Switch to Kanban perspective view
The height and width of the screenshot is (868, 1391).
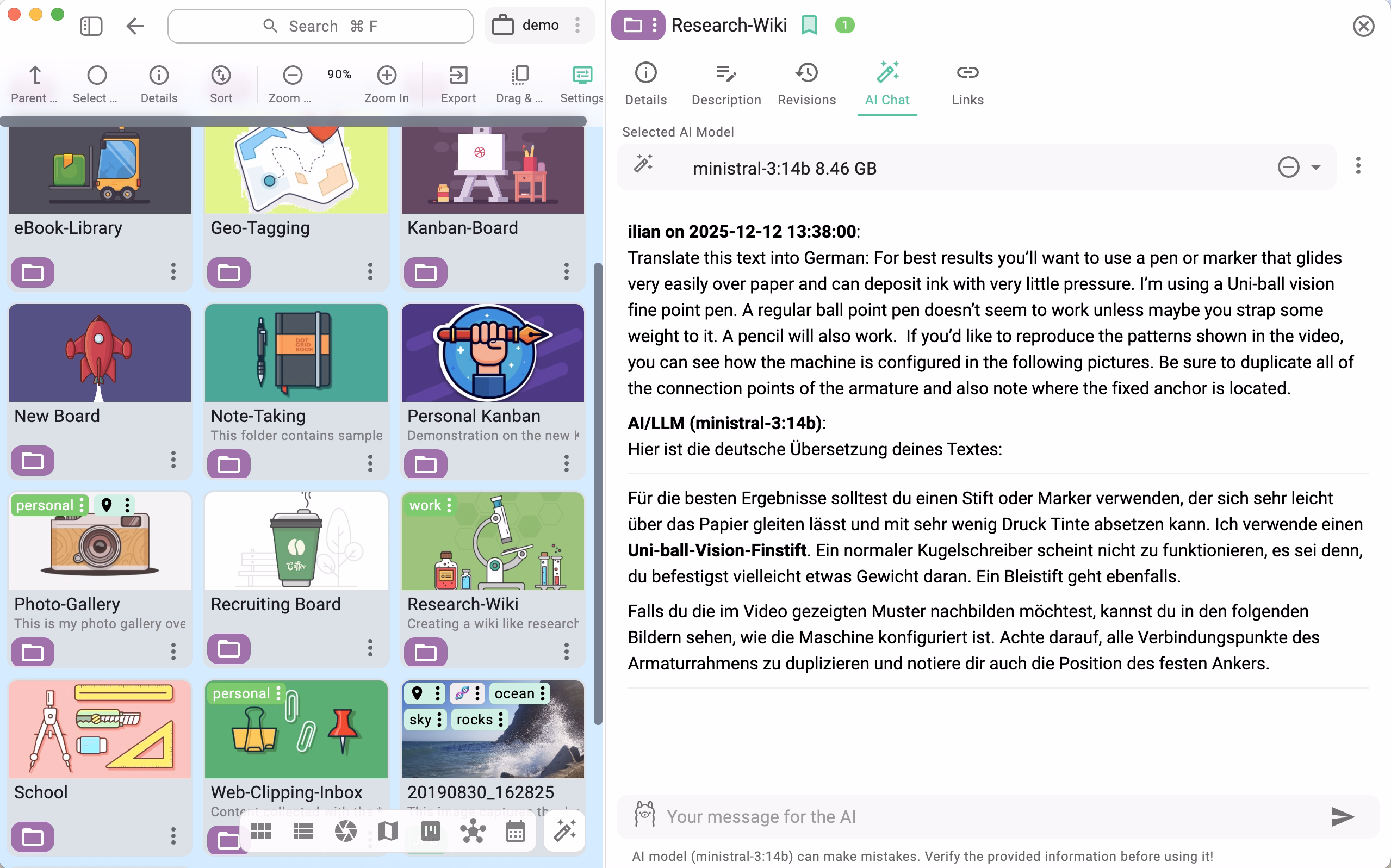[x=430, y=830]
